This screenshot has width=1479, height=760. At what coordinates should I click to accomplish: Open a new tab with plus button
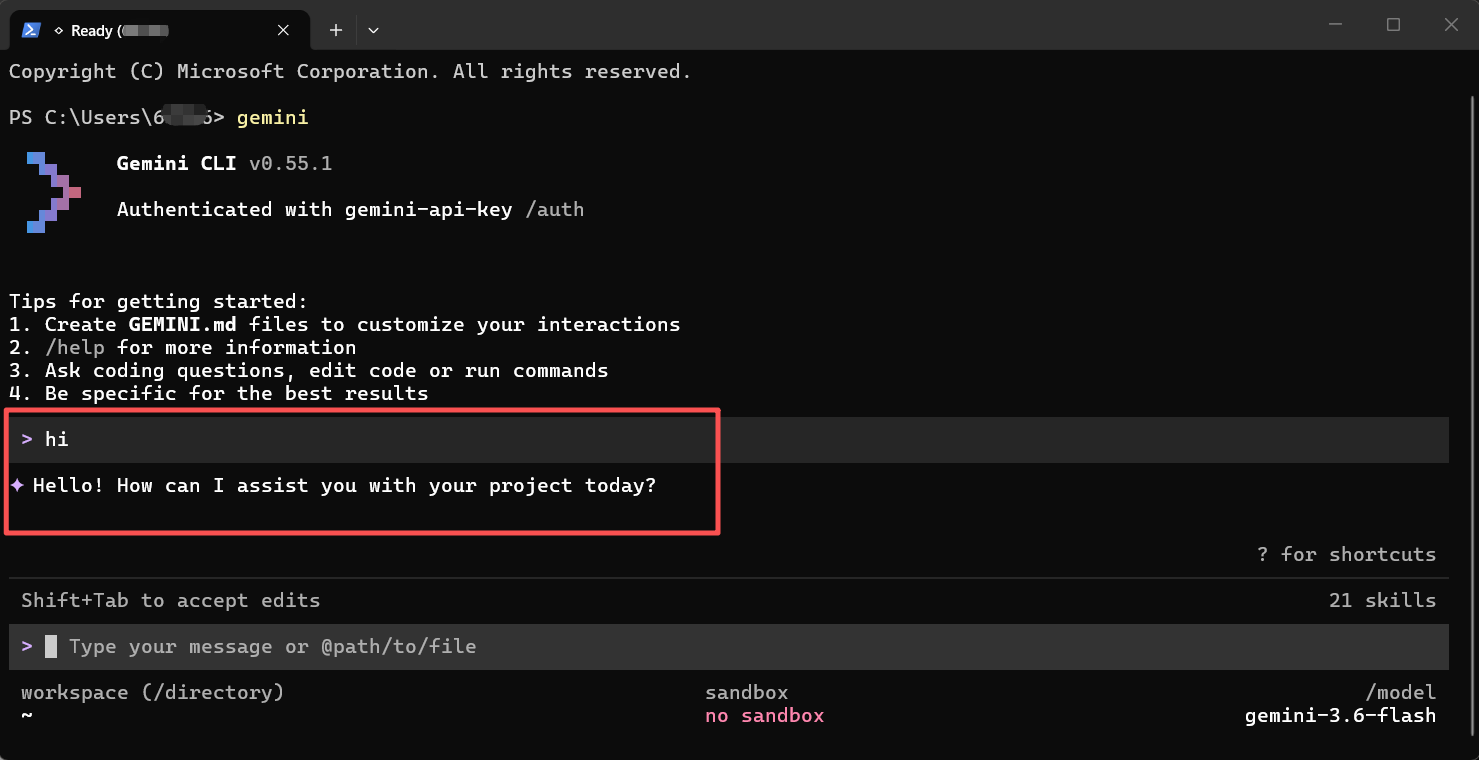[x=336, y=30]
